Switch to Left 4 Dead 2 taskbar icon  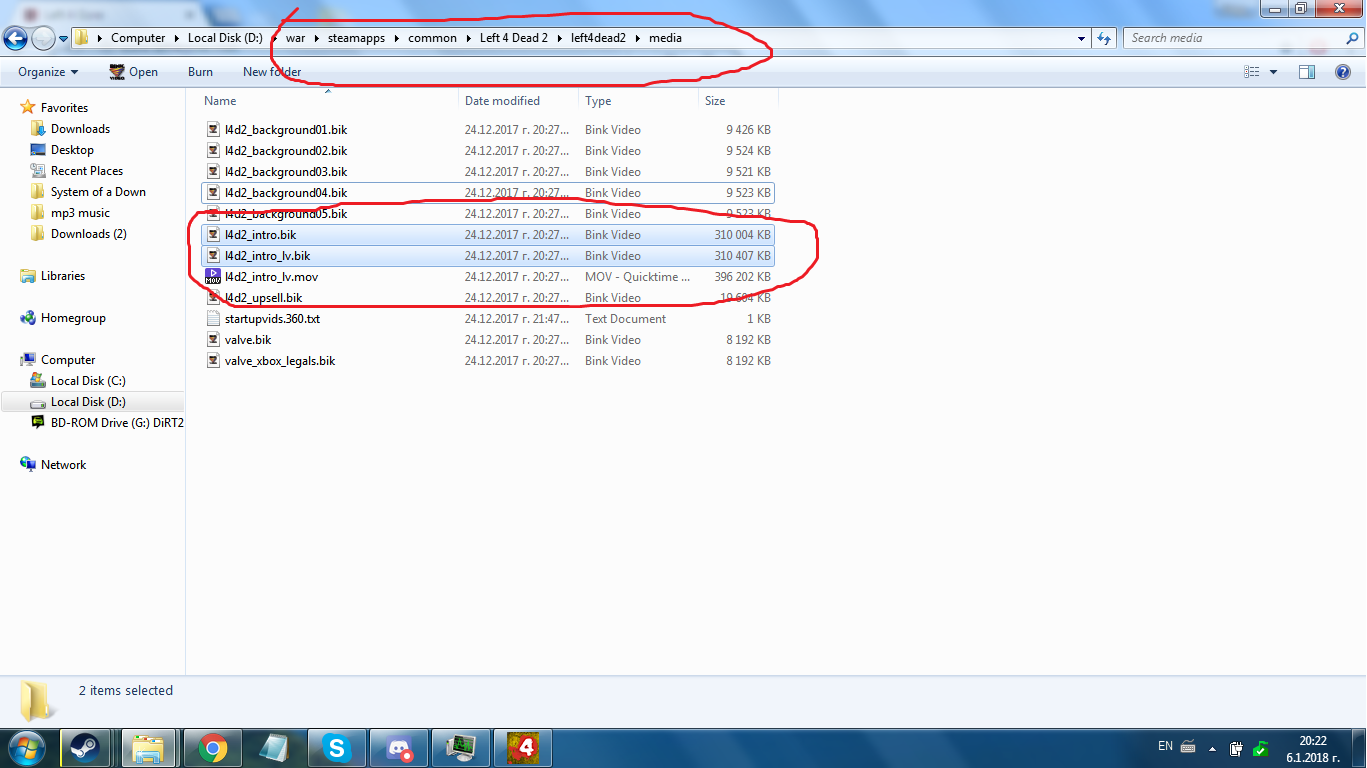pos(521,748)
